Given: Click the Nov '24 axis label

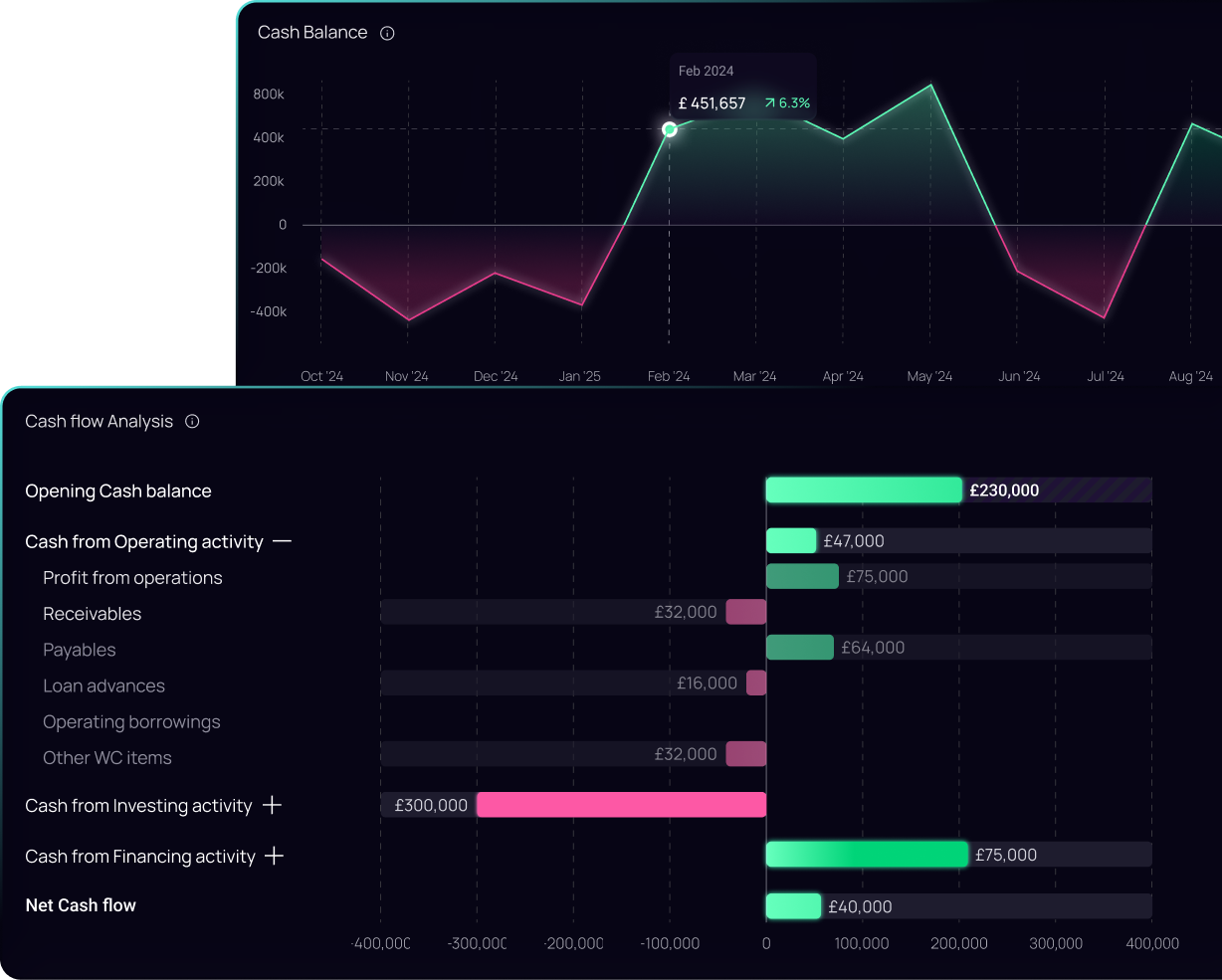Looking at the screenshot, I should point(406,376).
